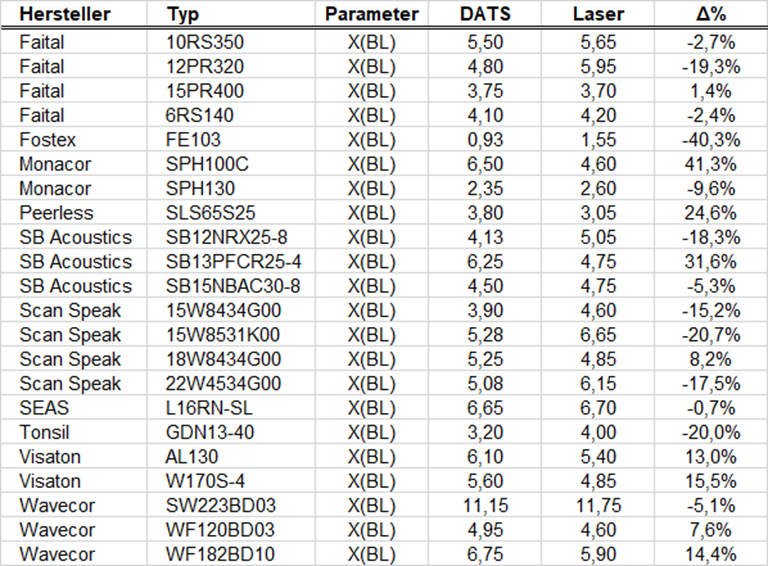The width and height of the screenshot is (768, 566).
Task: Click the delta value 15,5%
Action: coord(711,481)
